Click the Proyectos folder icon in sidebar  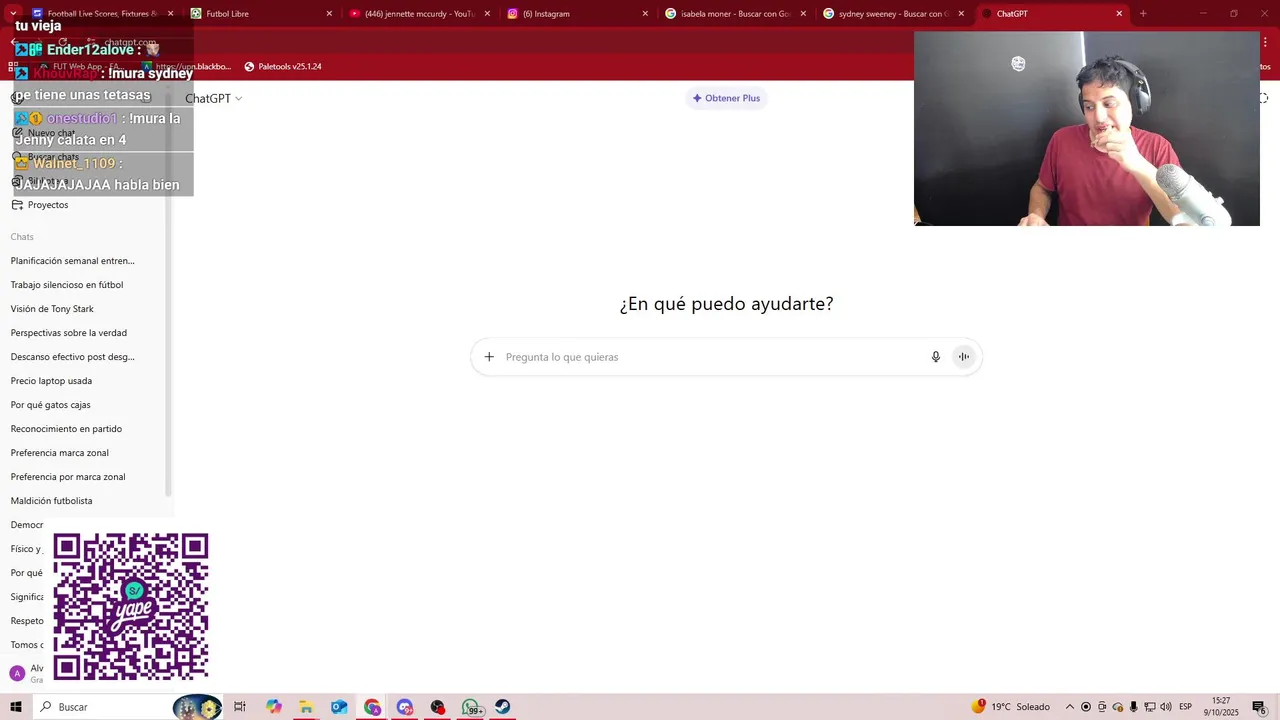pos(17,205)
